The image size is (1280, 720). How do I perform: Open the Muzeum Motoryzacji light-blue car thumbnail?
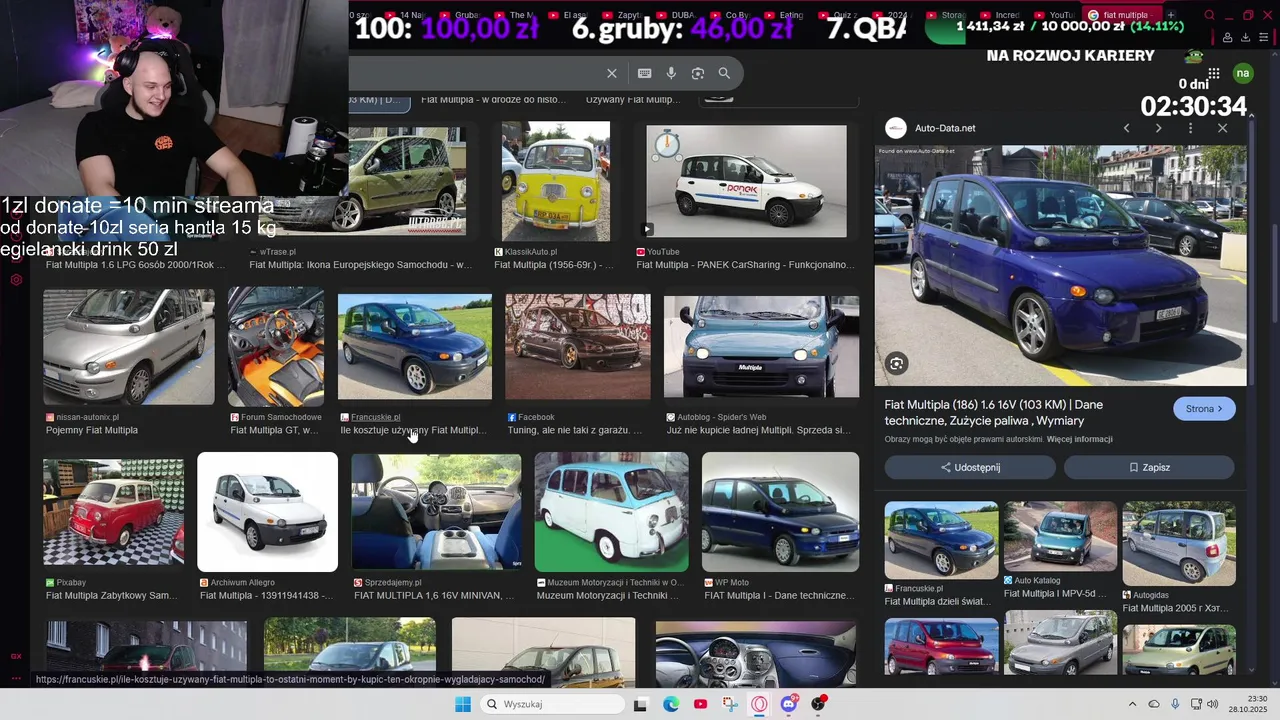click(611, 512)
